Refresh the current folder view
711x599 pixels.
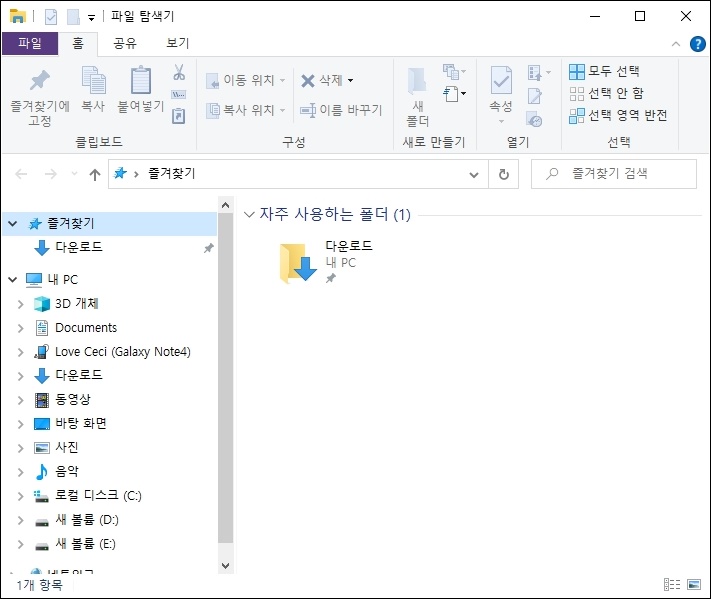[x=504, y=174]
